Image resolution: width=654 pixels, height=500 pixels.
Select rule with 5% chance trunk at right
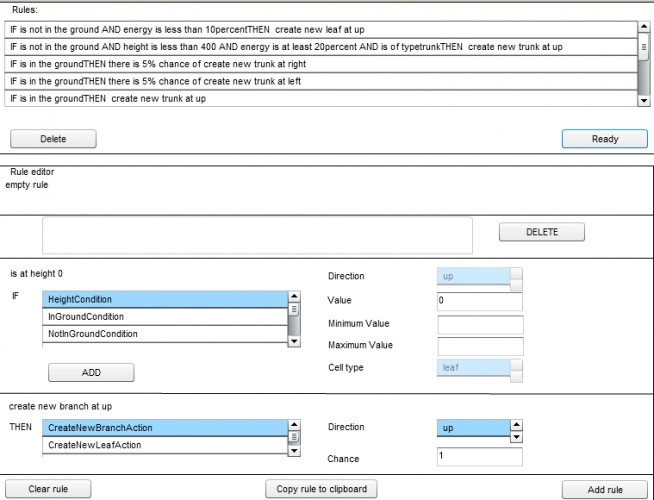click(321, 64)
